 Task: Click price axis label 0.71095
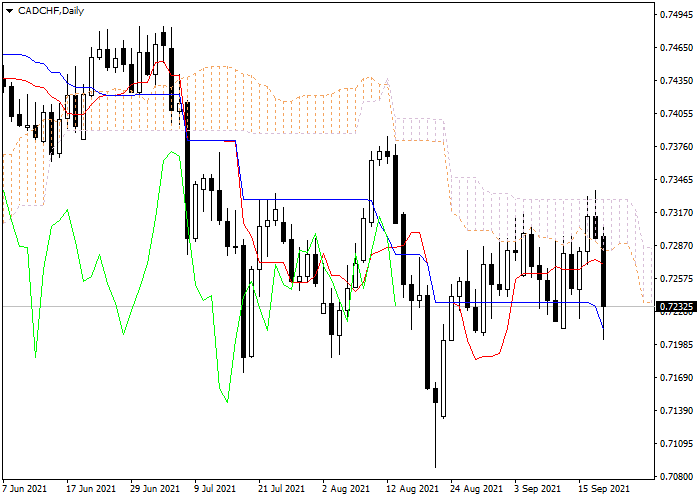[676, 444]
